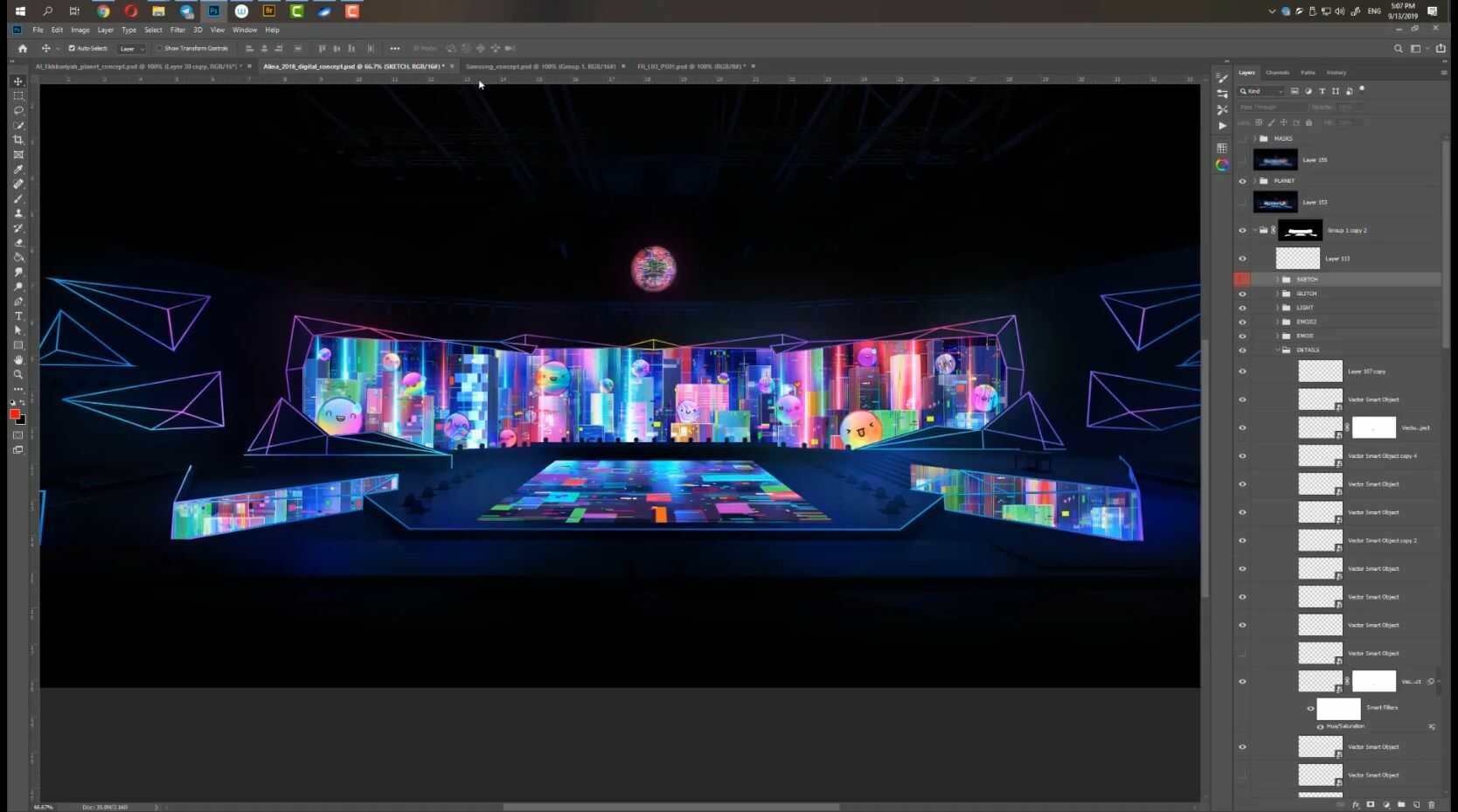Show the hidden Layer 155
The image size is (1458, 812).
(x=1242, y=160)
